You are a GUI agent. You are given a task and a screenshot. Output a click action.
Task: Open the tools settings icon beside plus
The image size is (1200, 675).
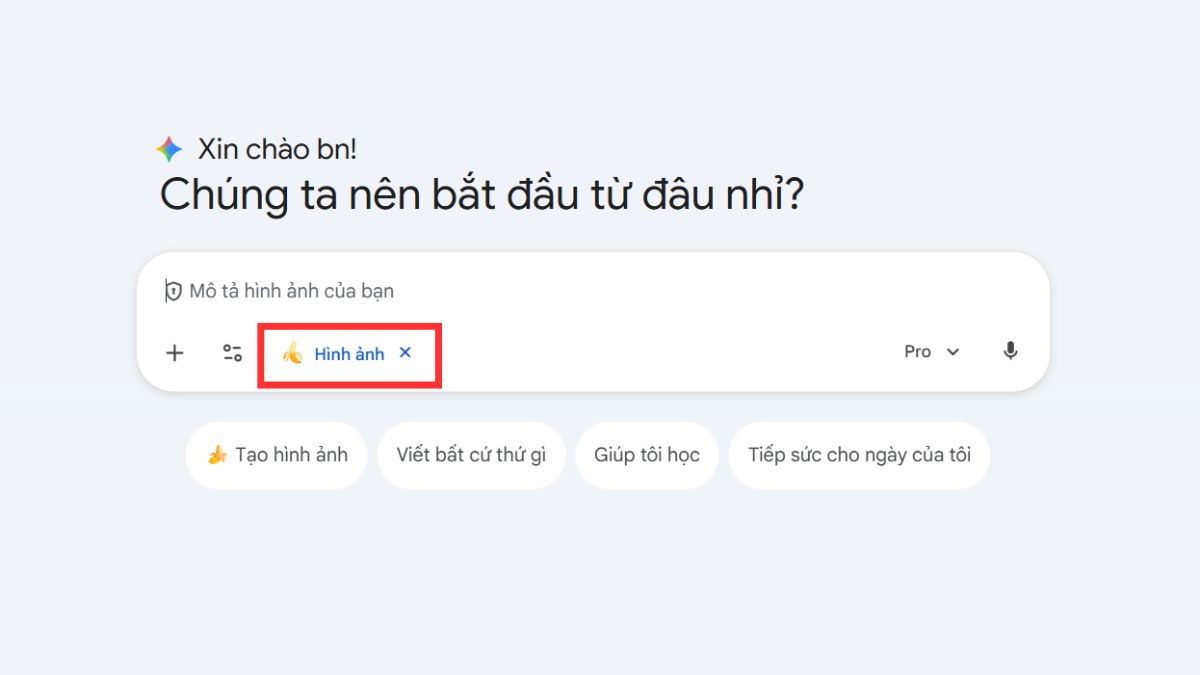[233, 351]
